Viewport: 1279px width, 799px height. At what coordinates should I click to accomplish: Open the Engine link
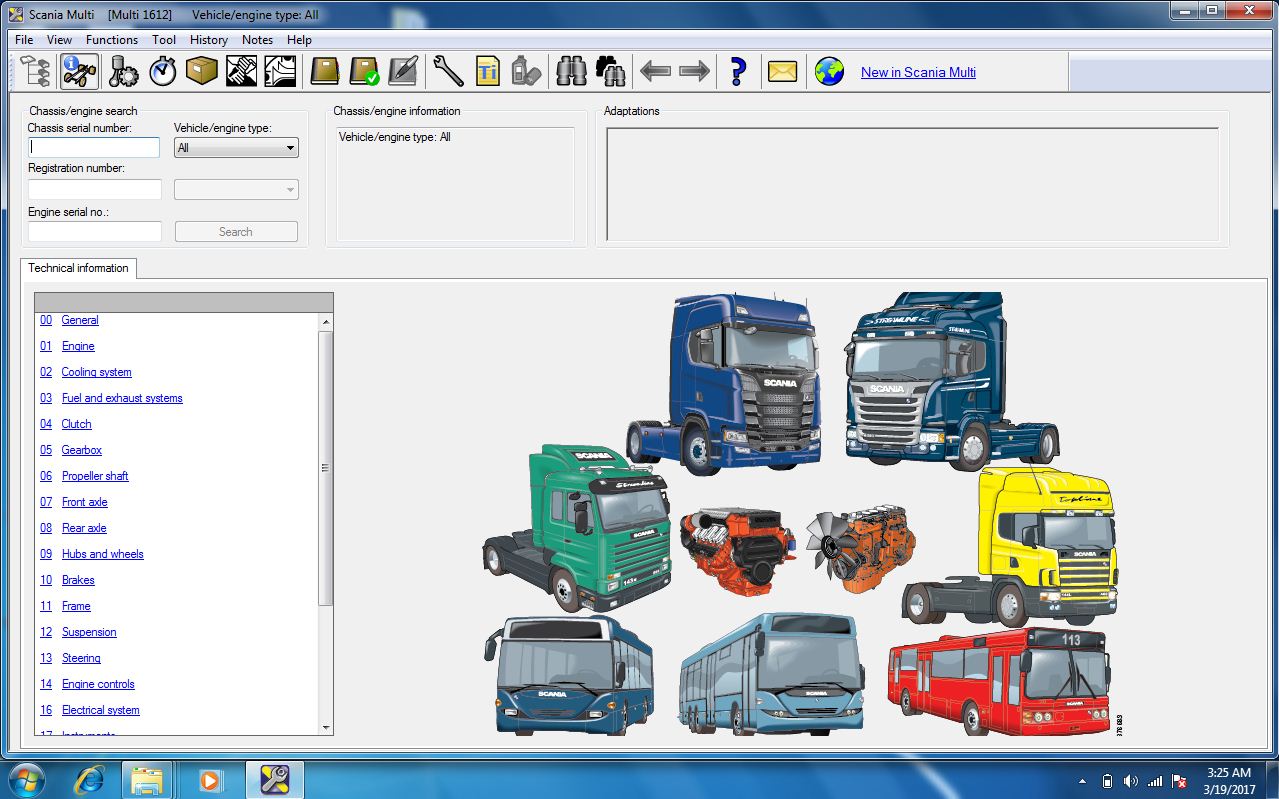(x=78, y=346)
